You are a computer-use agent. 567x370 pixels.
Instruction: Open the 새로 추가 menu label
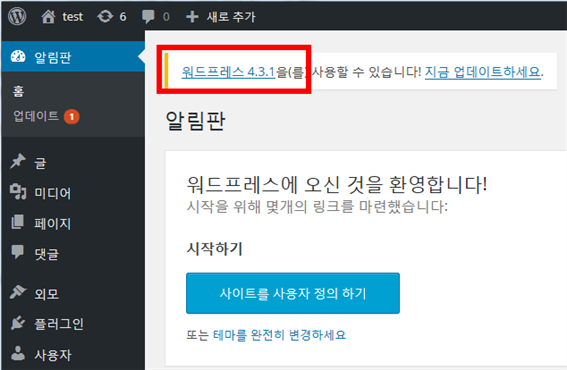231,17
